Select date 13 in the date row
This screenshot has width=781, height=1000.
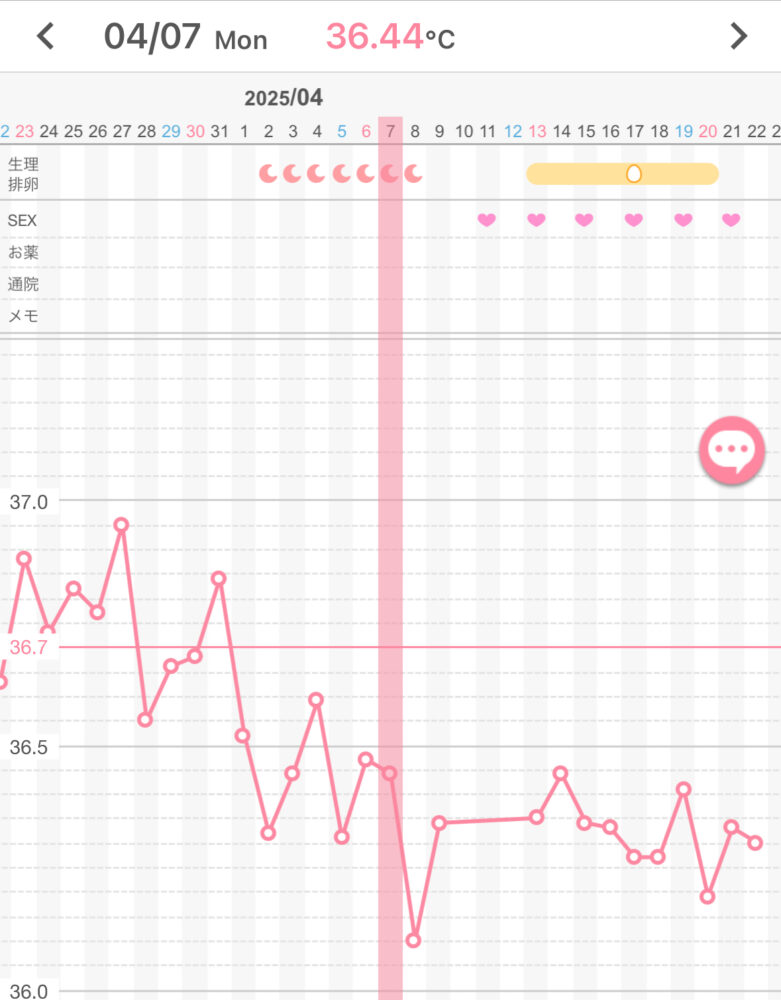tap(537, 131)
